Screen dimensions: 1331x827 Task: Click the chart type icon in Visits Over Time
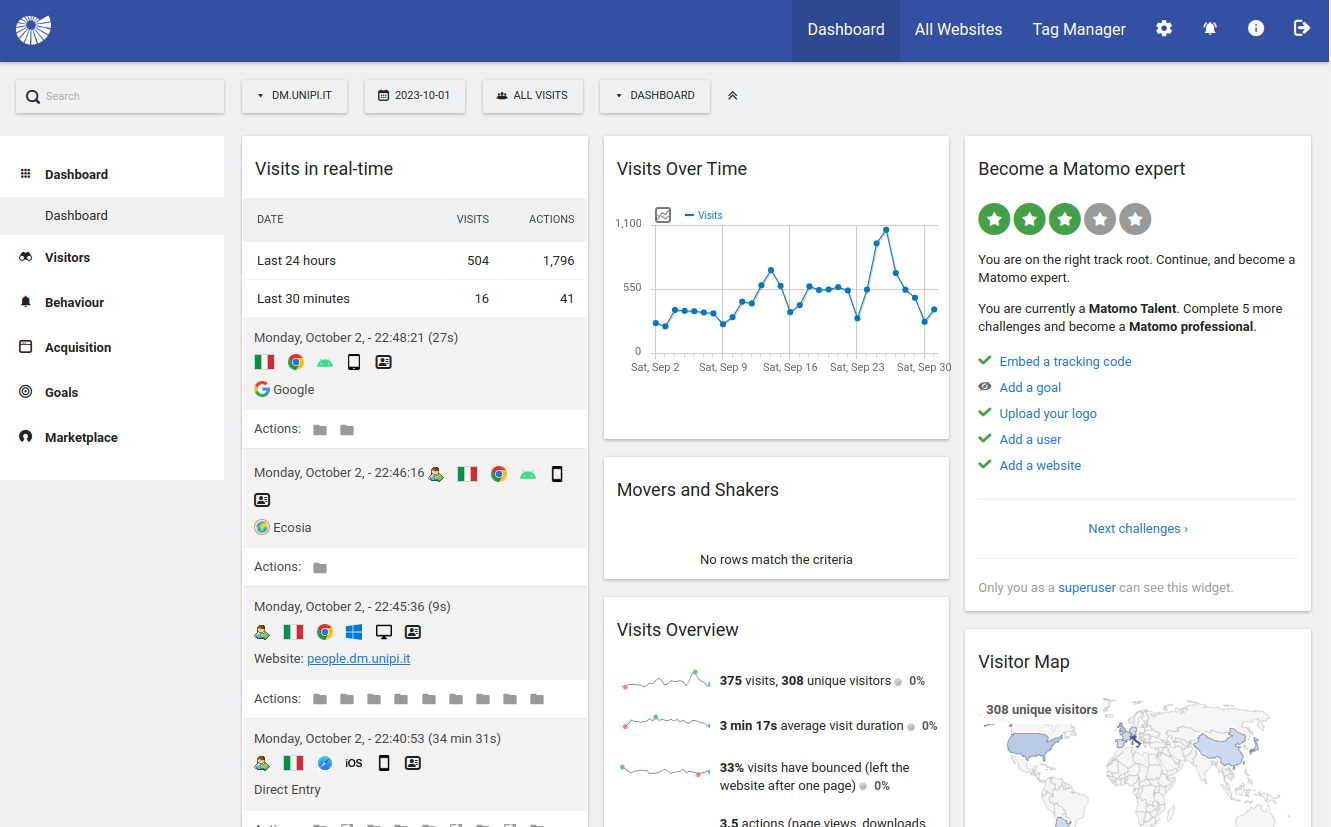coord(663,215)
